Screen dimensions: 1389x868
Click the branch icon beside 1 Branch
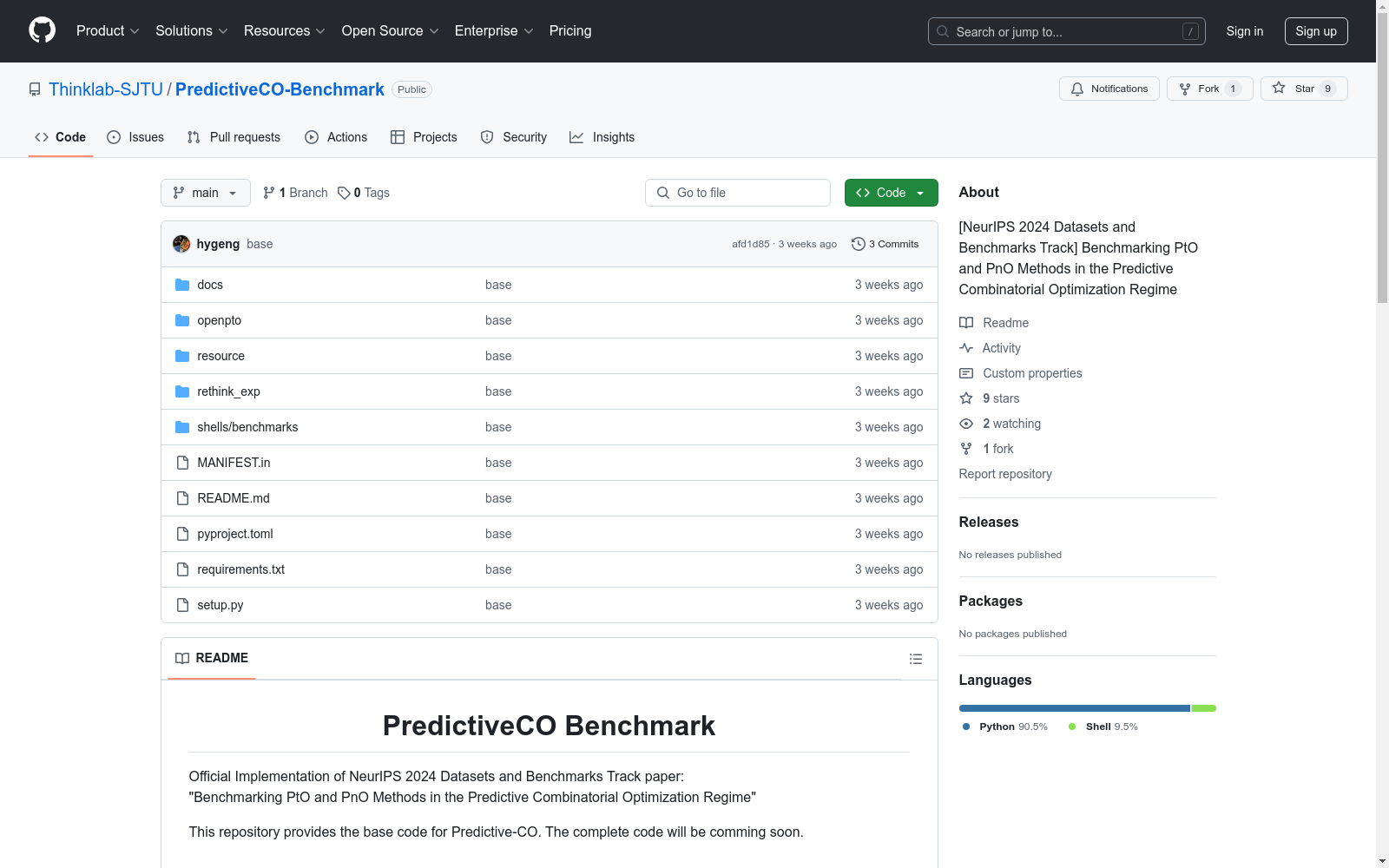click(x=269, y=193)
